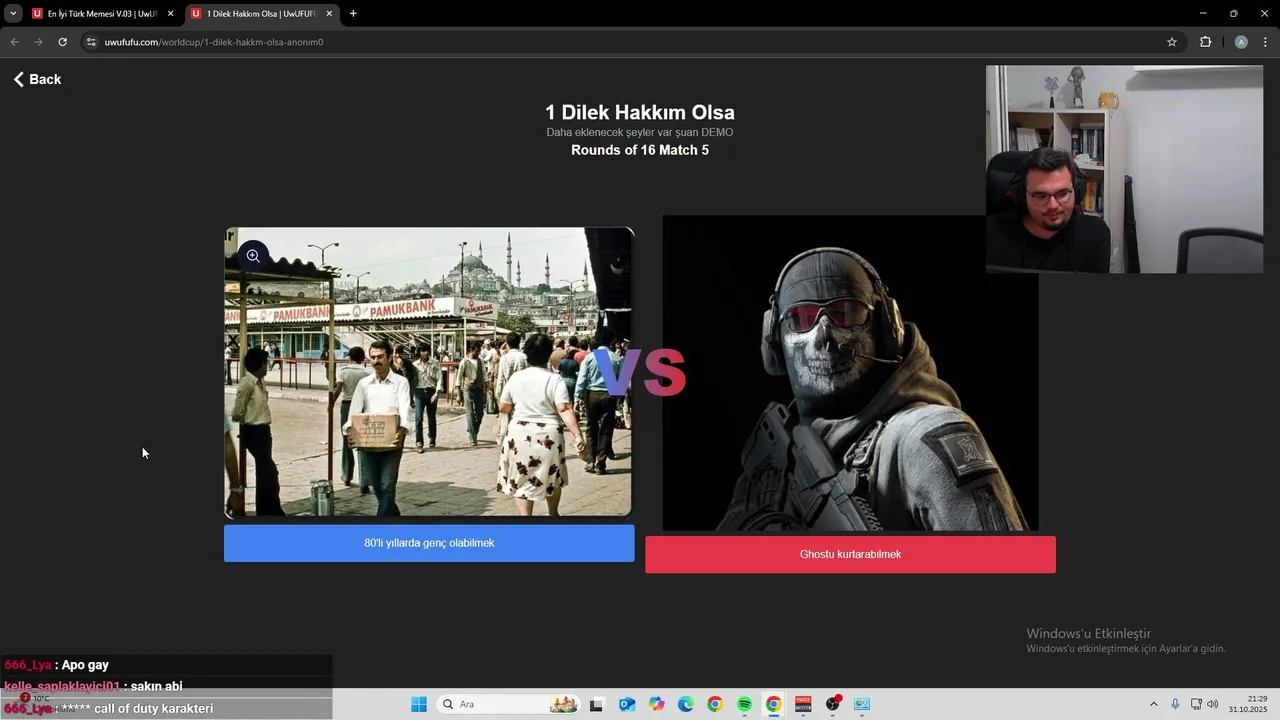The width and height of the screenshot is (1280, 720).
Task: Close the '1 Dilek Hakkım Olsa' tab
Action: click(x=329, y=14)
